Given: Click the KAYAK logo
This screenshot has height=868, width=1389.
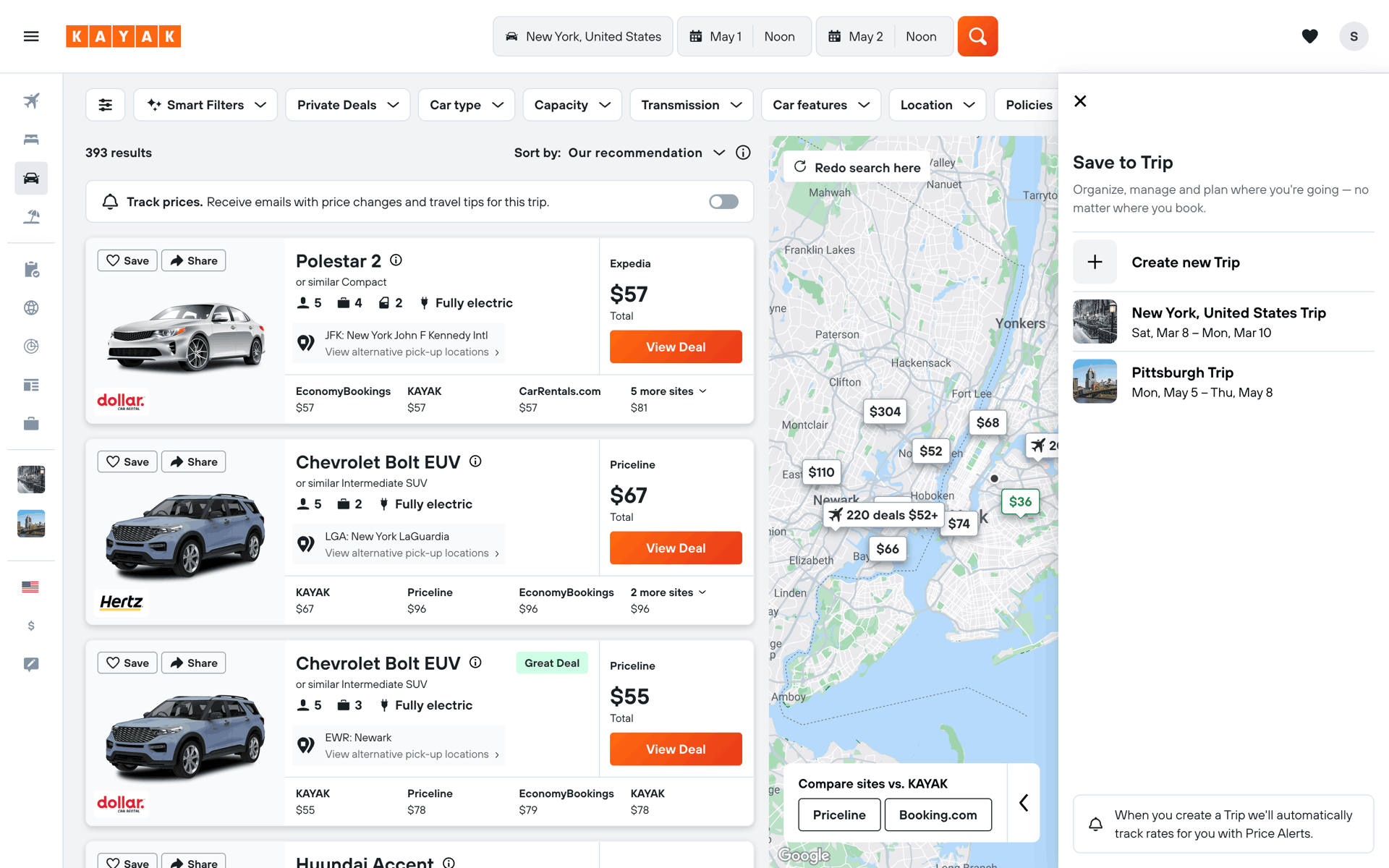Looking at the screenshot, I should (x=124, y=36).
